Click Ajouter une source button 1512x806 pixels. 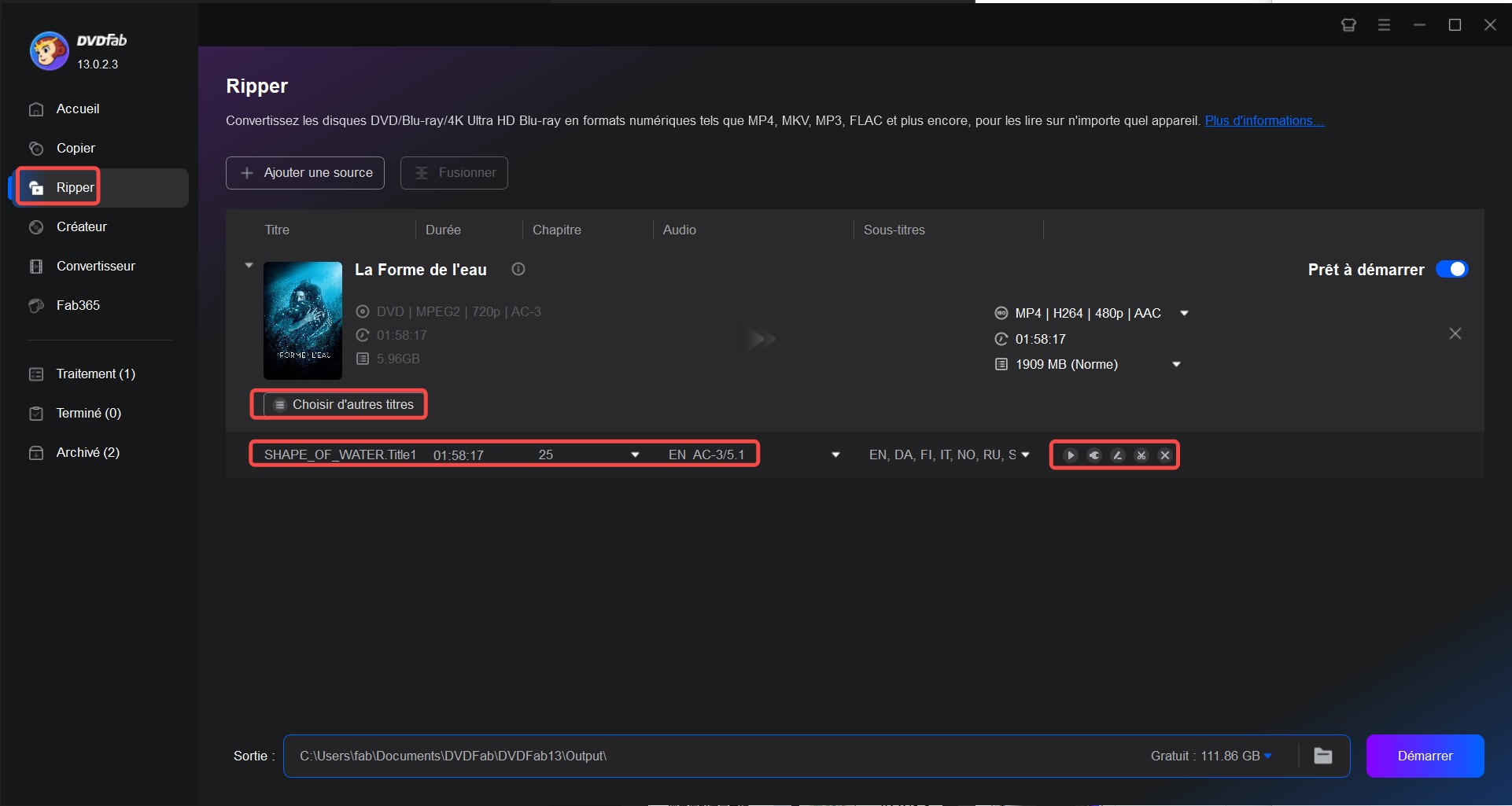[x=305, y=173]
